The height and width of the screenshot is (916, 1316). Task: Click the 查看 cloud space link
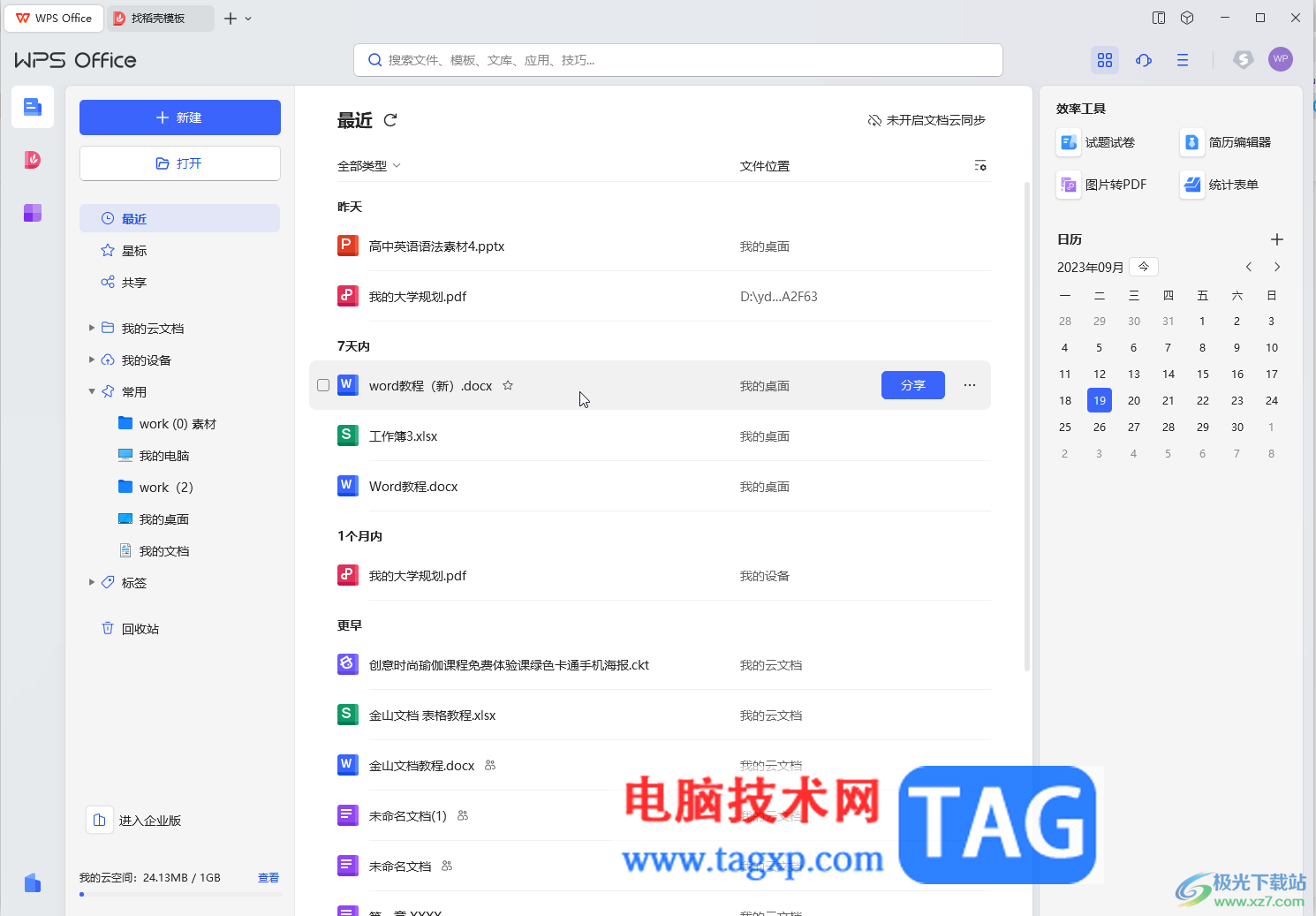click(268, 877)
